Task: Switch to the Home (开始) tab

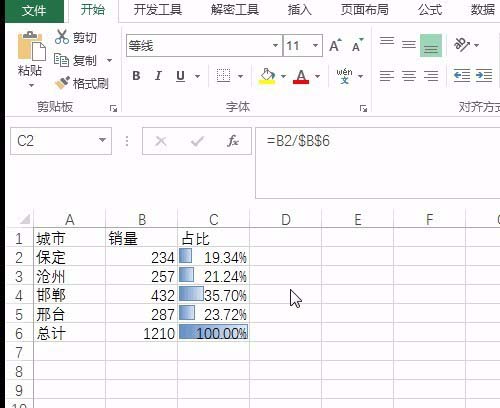Action: (x=93, y=9)
